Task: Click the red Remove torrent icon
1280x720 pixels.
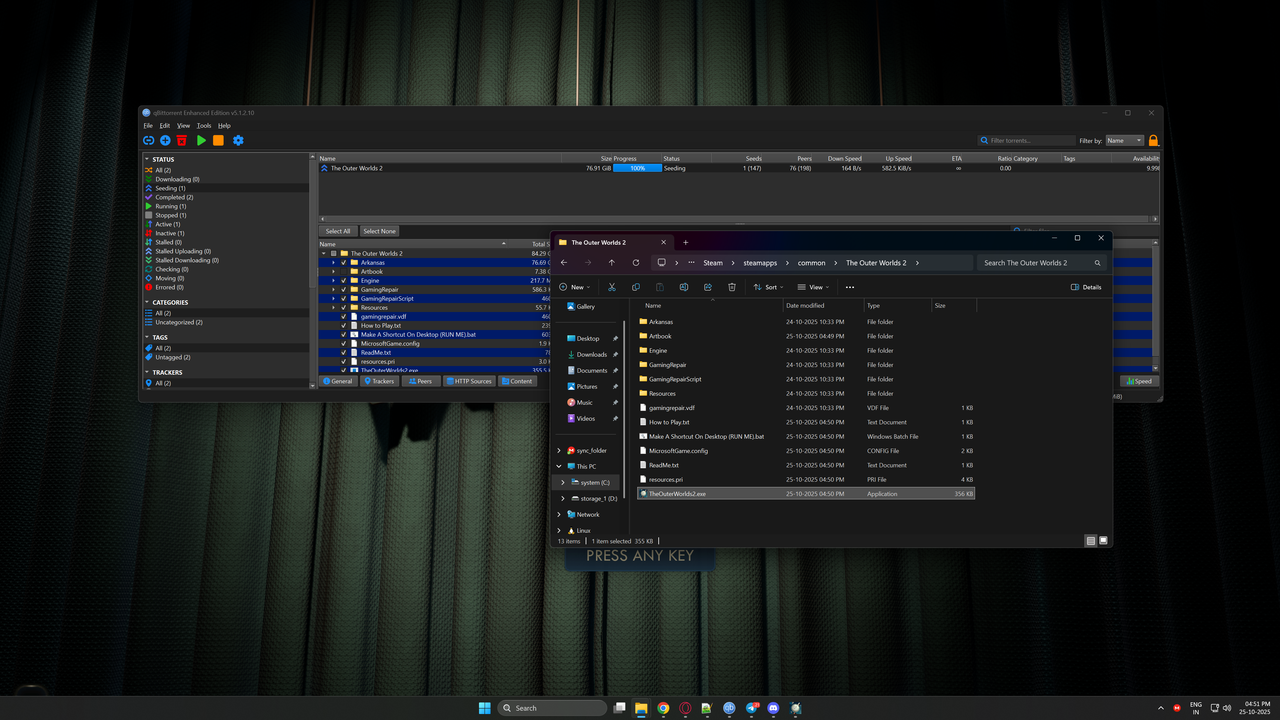Action: coord(182,141)
